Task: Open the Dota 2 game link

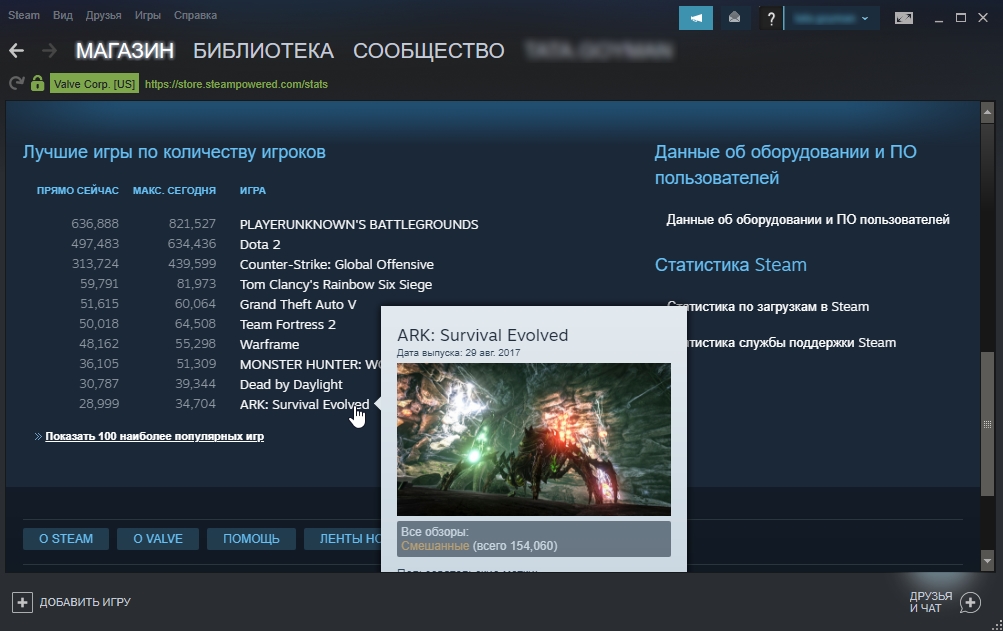Action: pyautogui.click(x=260, y=244)
